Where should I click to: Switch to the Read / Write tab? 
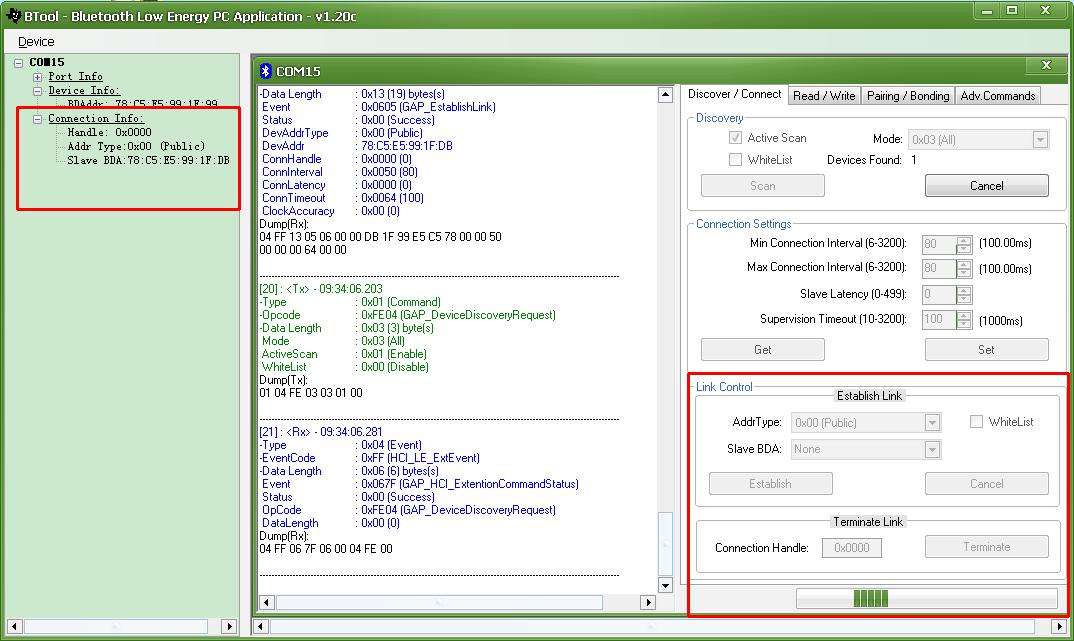824,96
